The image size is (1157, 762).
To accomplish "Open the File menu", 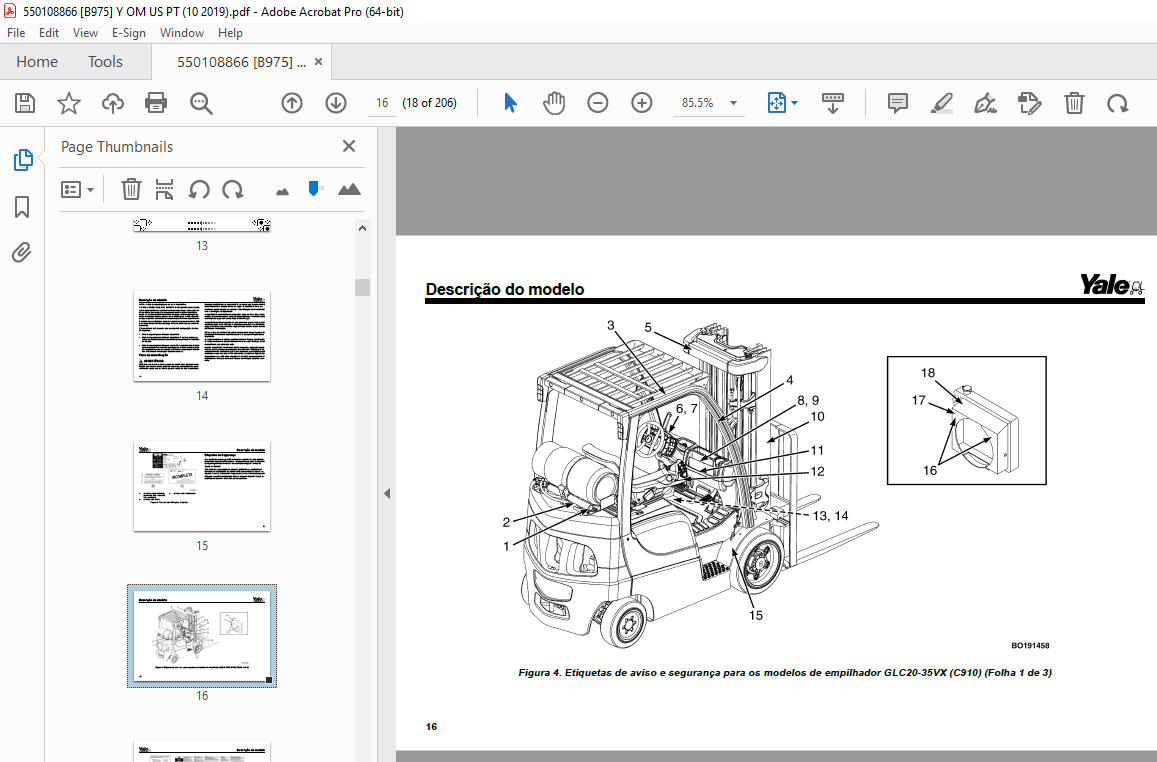I will (15, 32).
